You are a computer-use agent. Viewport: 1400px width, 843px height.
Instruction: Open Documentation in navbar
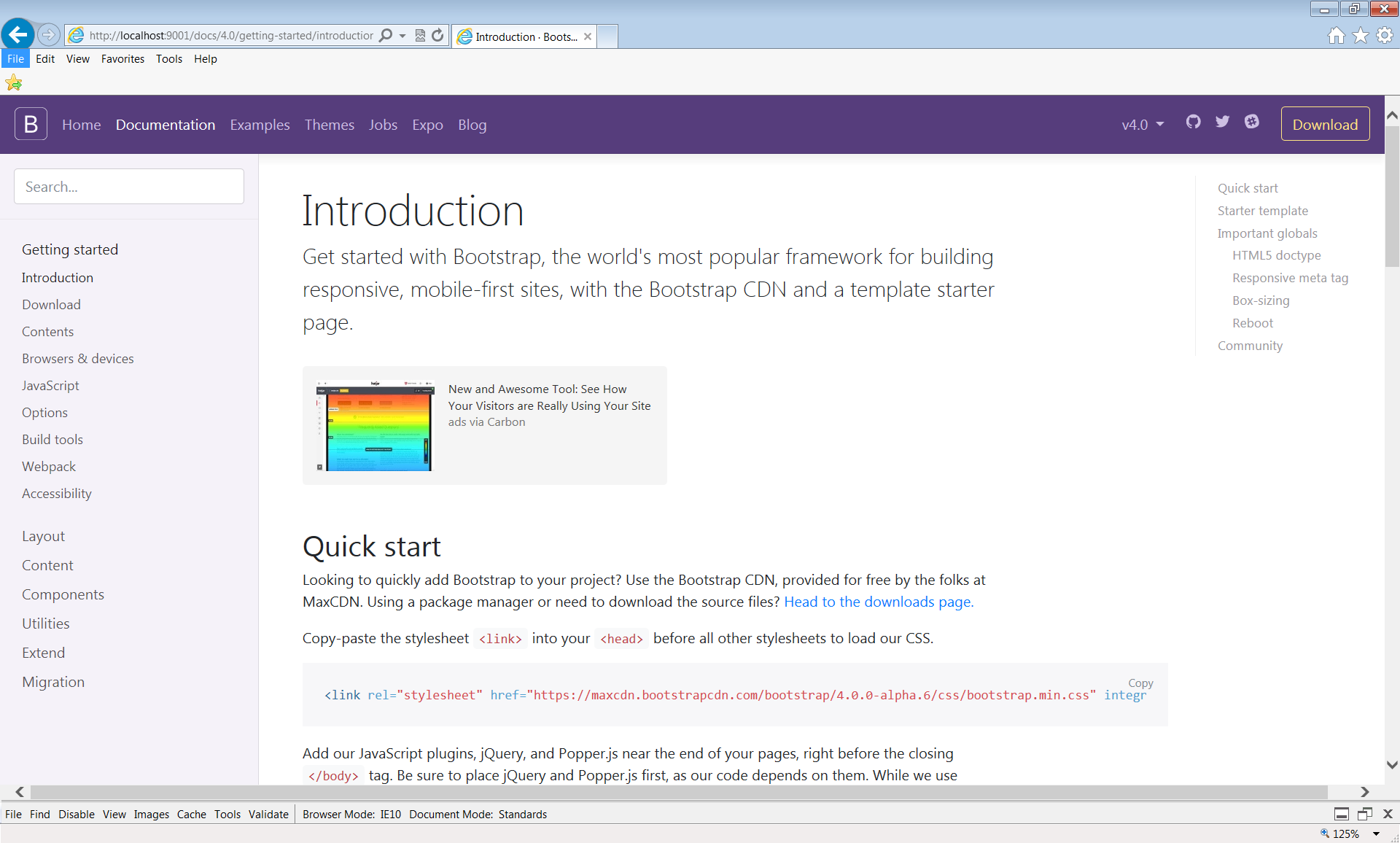[166, 125]
